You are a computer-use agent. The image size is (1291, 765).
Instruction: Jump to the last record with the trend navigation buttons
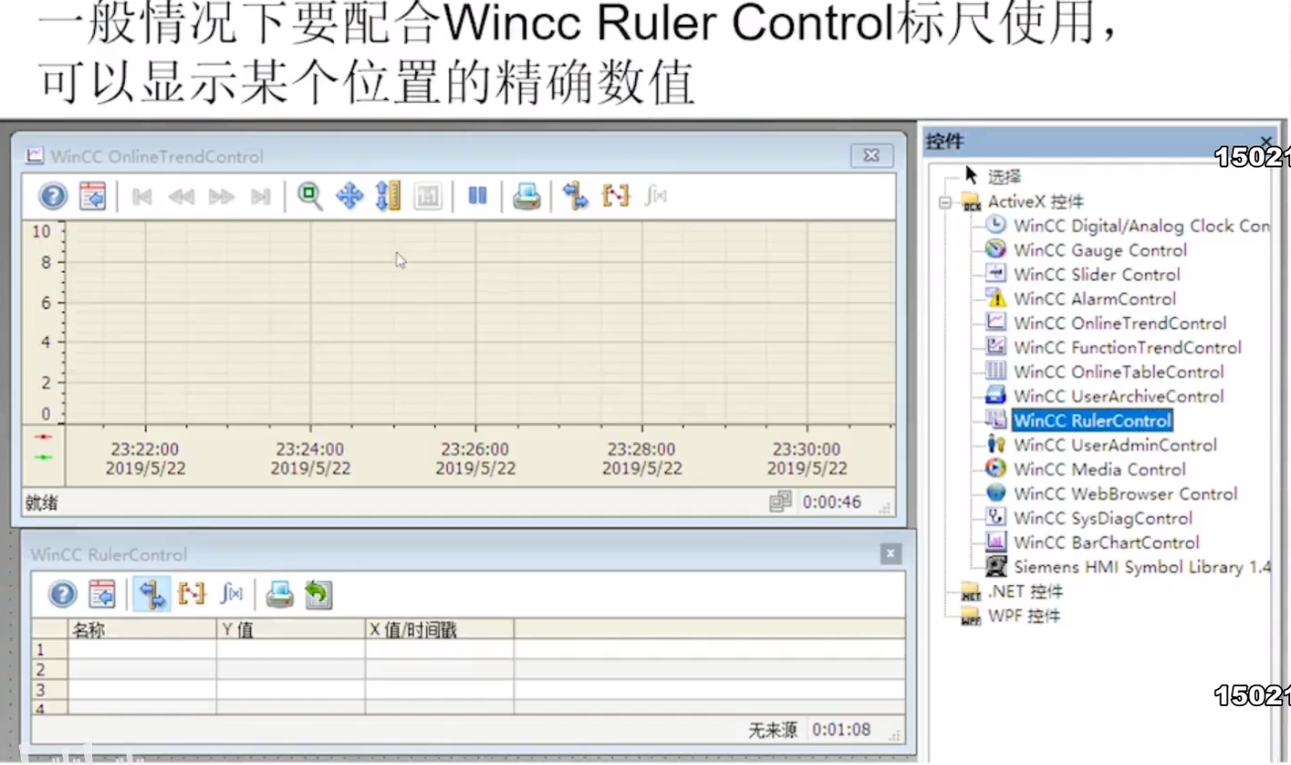tap(261, 196)
